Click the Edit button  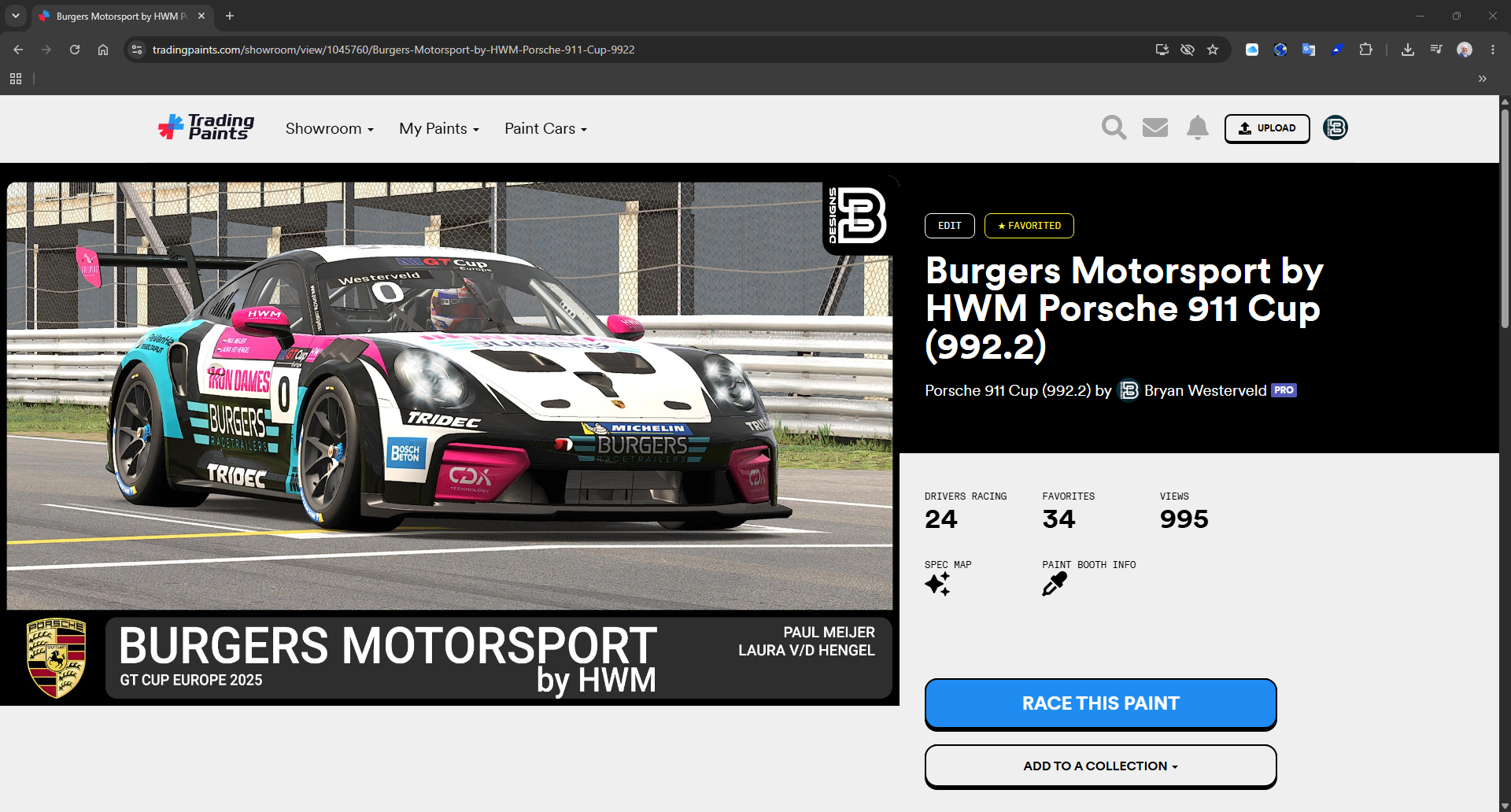[950, 226]
